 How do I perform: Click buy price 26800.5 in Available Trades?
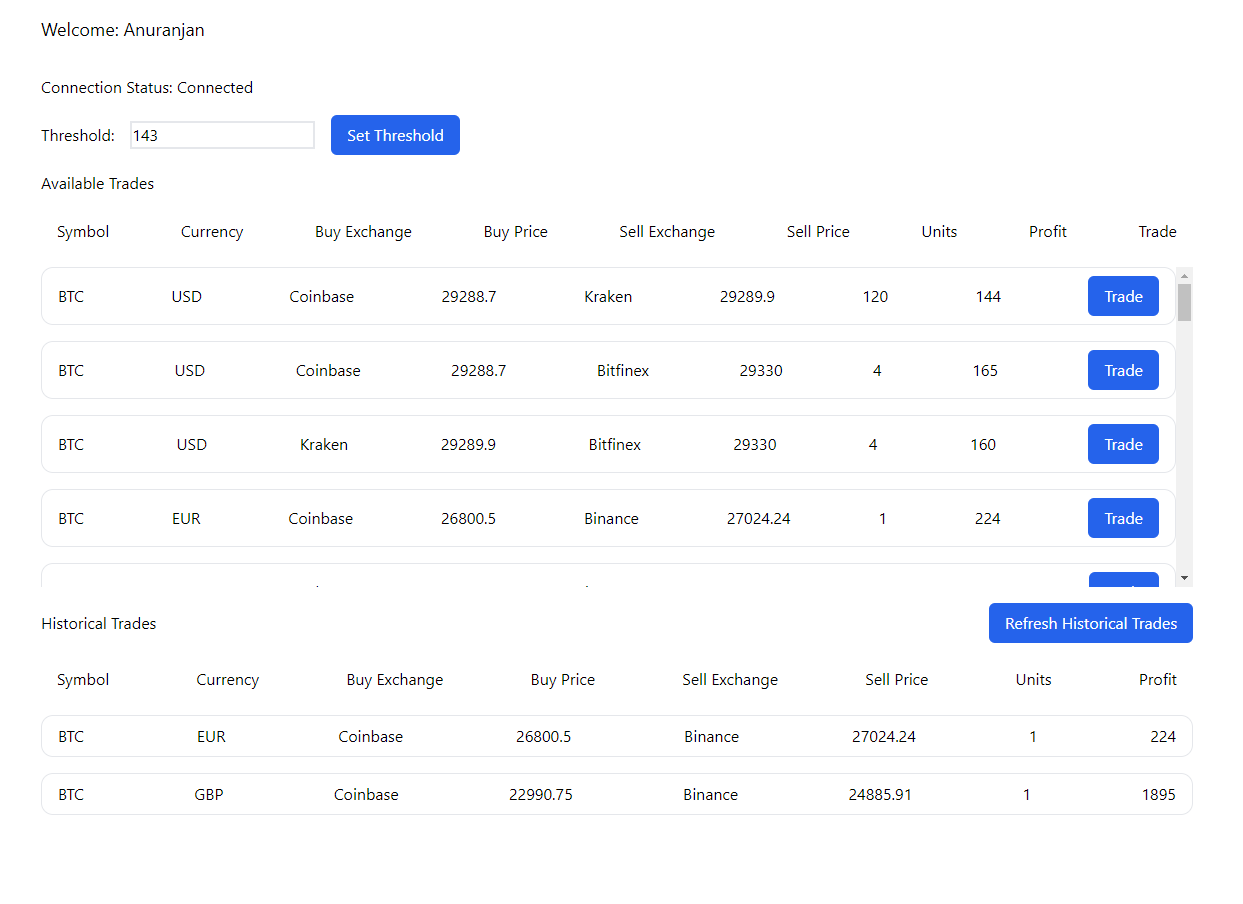468,519
